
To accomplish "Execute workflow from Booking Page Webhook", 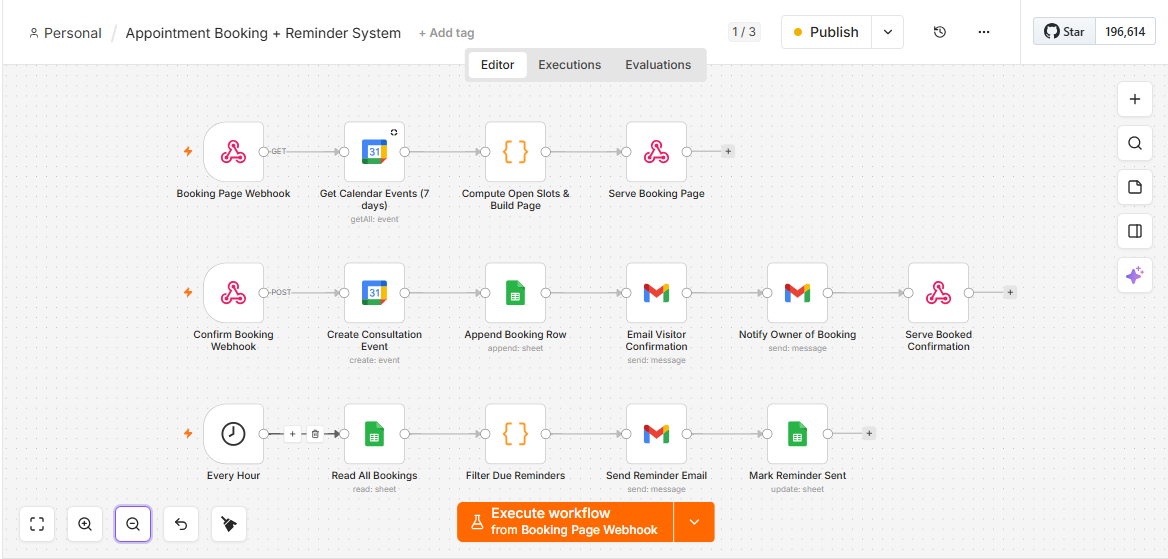I will click(x=565, y=522).
